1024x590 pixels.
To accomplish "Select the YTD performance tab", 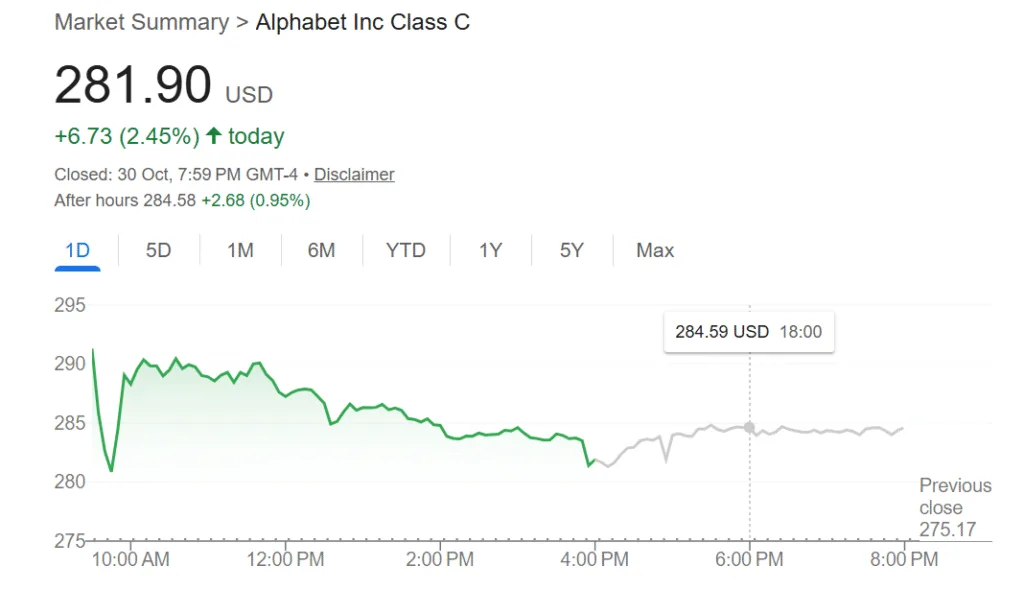I will click(x=406, y=250).
